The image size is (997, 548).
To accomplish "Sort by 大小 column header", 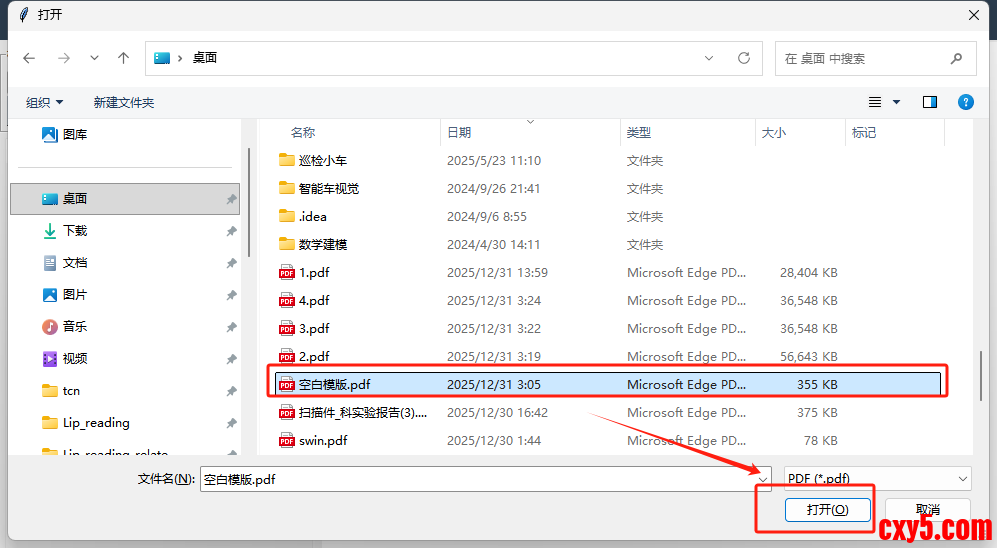I will pos(774,132).
